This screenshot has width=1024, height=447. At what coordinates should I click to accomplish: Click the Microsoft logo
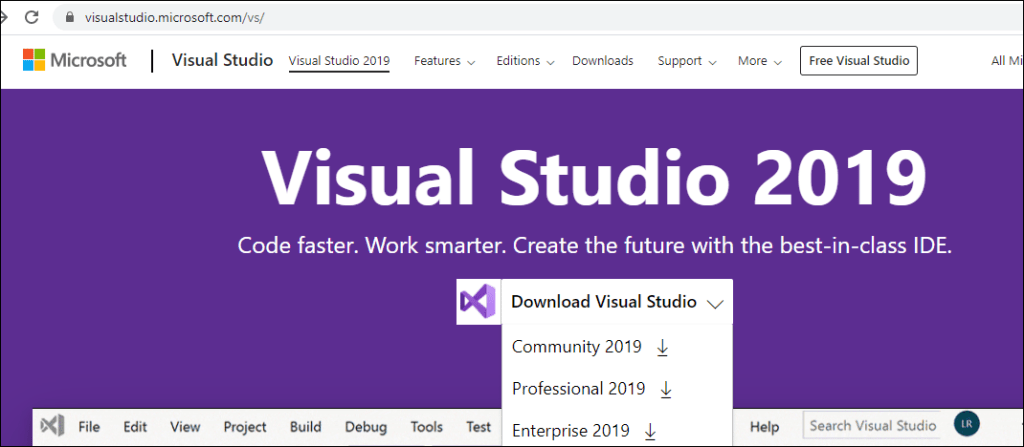(x=75, y=61)
